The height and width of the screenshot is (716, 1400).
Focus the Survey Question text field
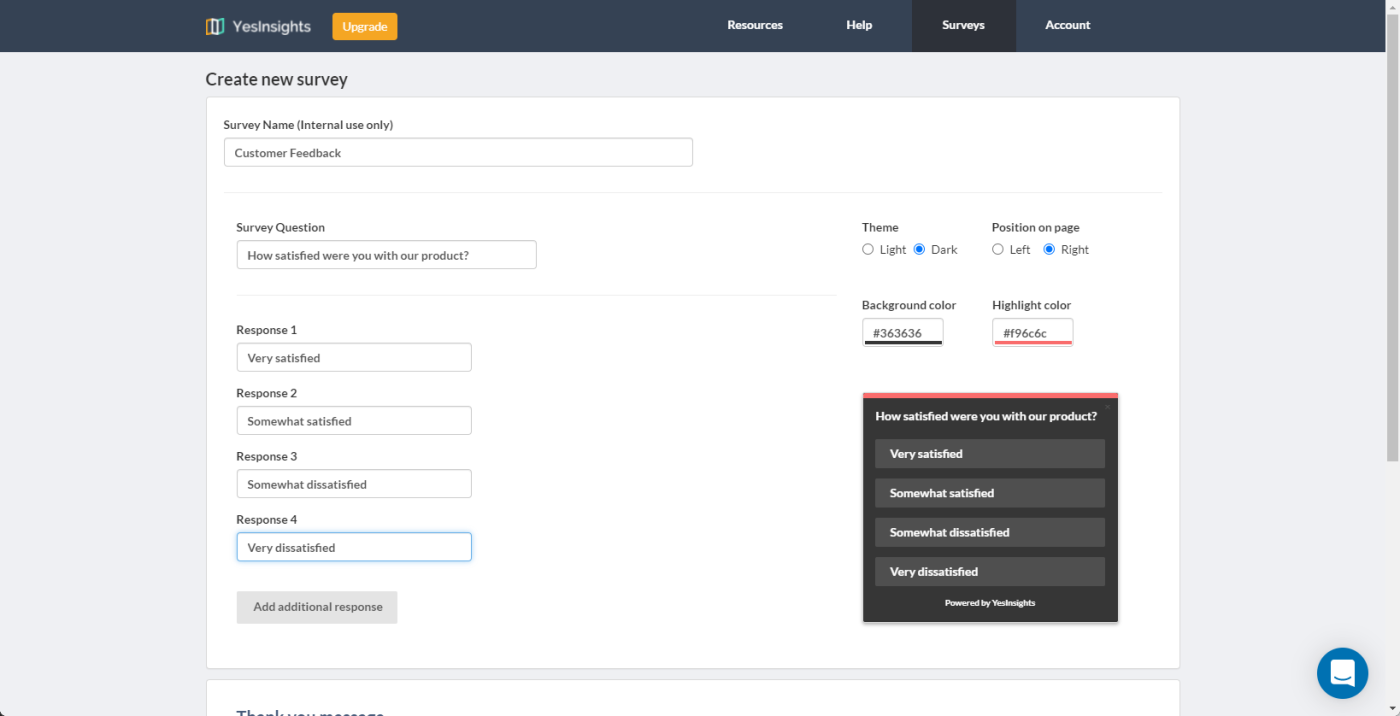tap(386, 255)
